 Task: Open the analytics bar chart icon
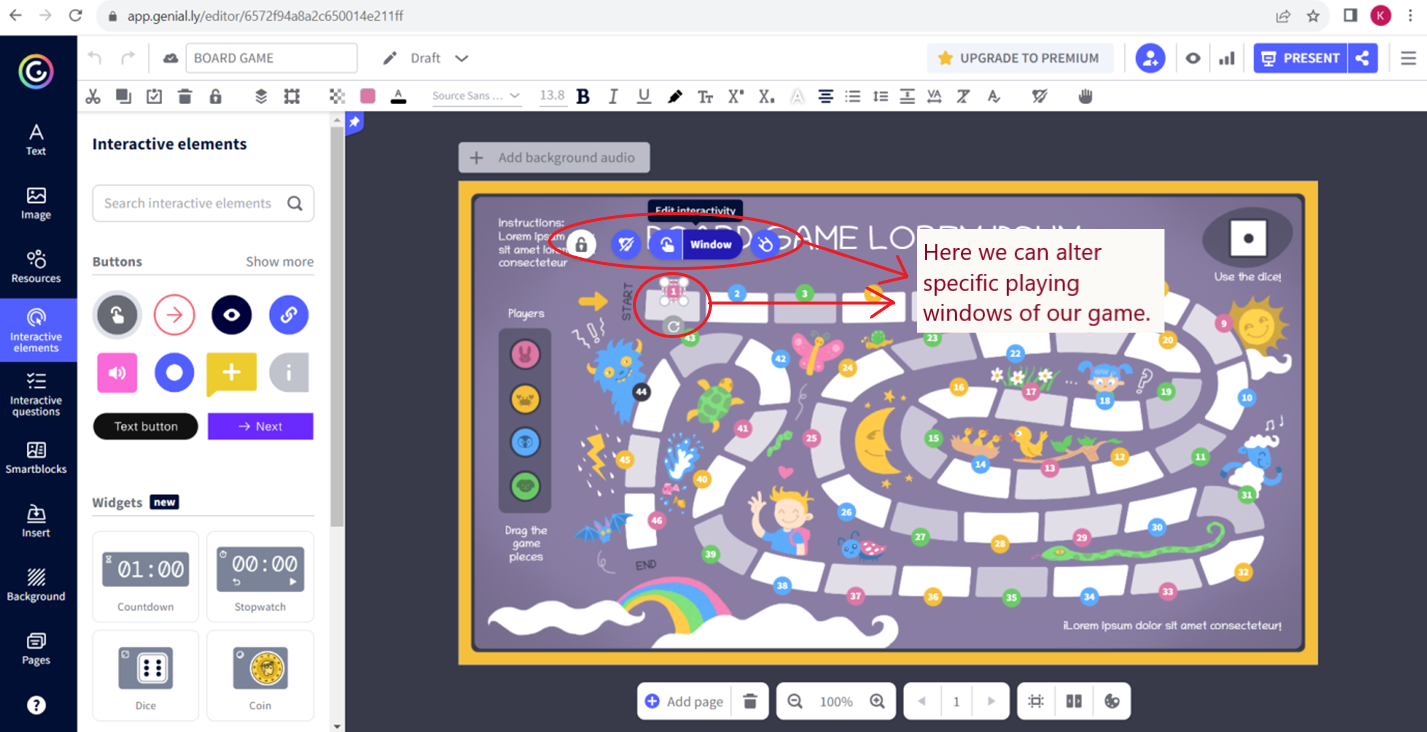pyautogui.click(x=1226, y=58)
